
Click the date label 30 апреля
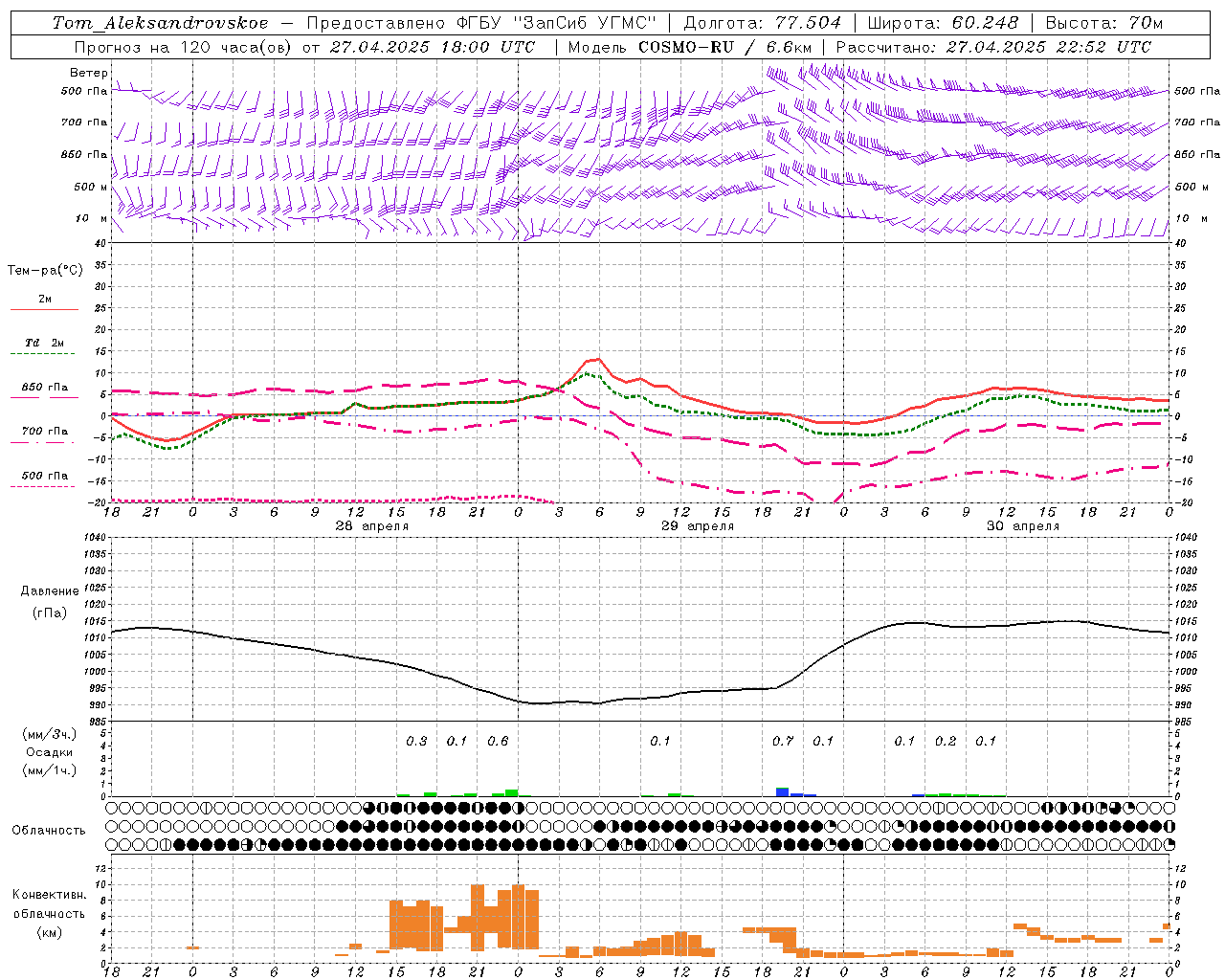coord(1023,526)
